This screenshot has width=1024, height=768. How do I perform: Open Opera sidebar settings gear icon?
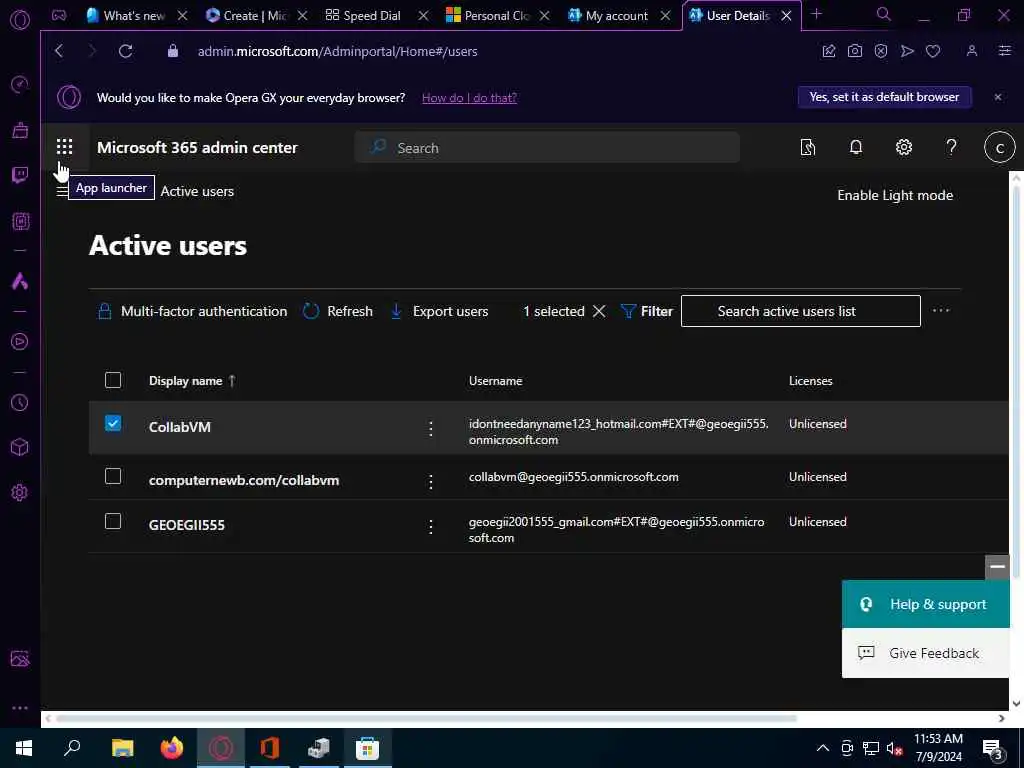pos(20,492)
